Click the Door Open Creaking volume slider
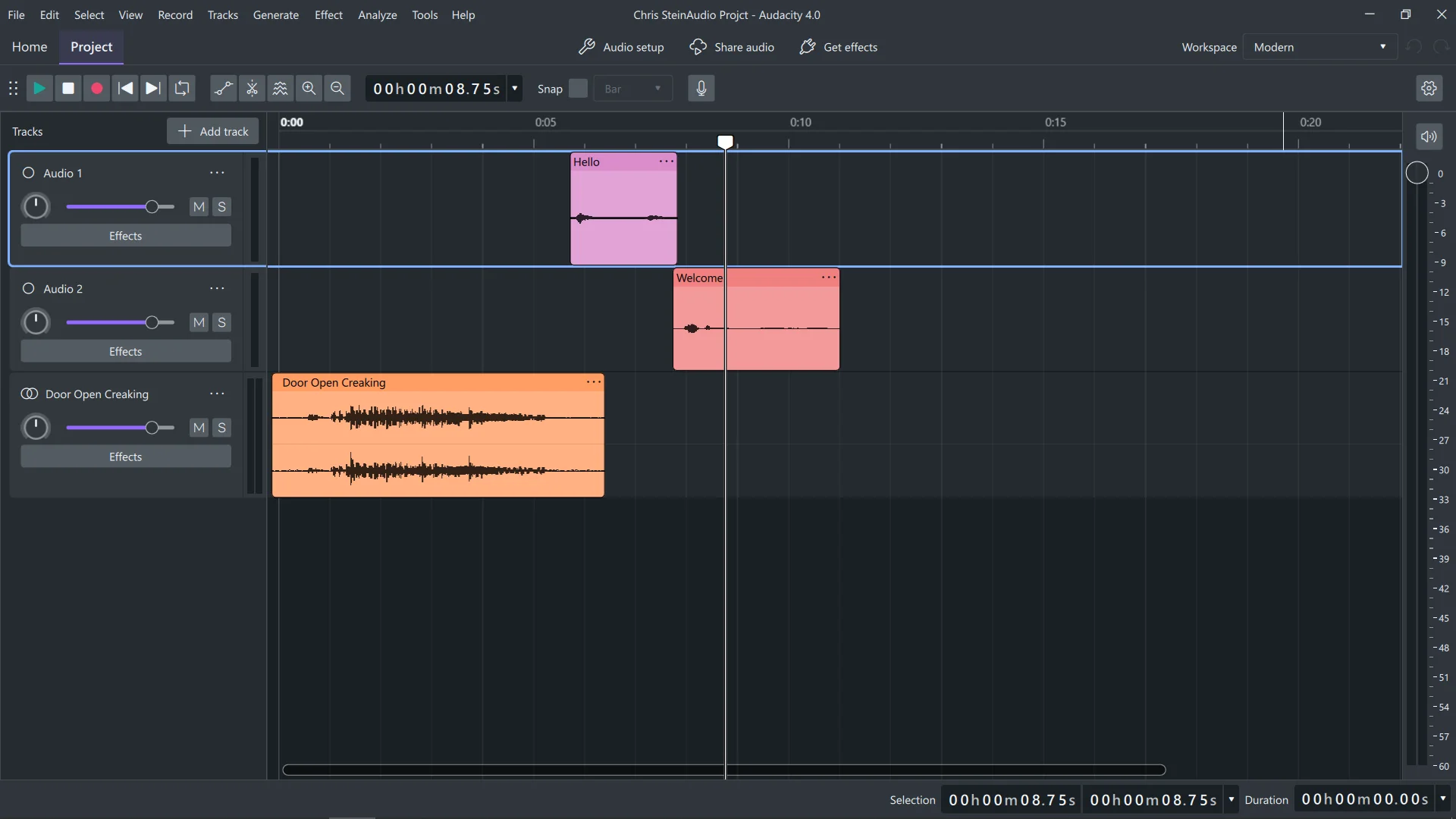The image size is (1456, 819). (121, 428)
